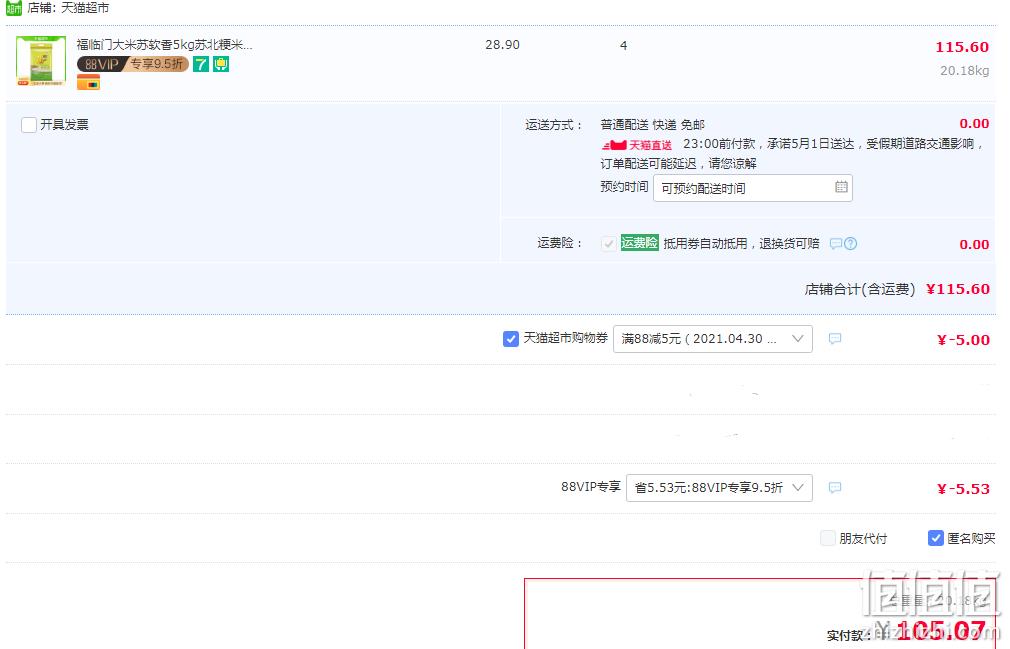Click the 88VIP 专享9.5折 badge
This screenshot has height=649, width=1010.
(x=133, y=64)
